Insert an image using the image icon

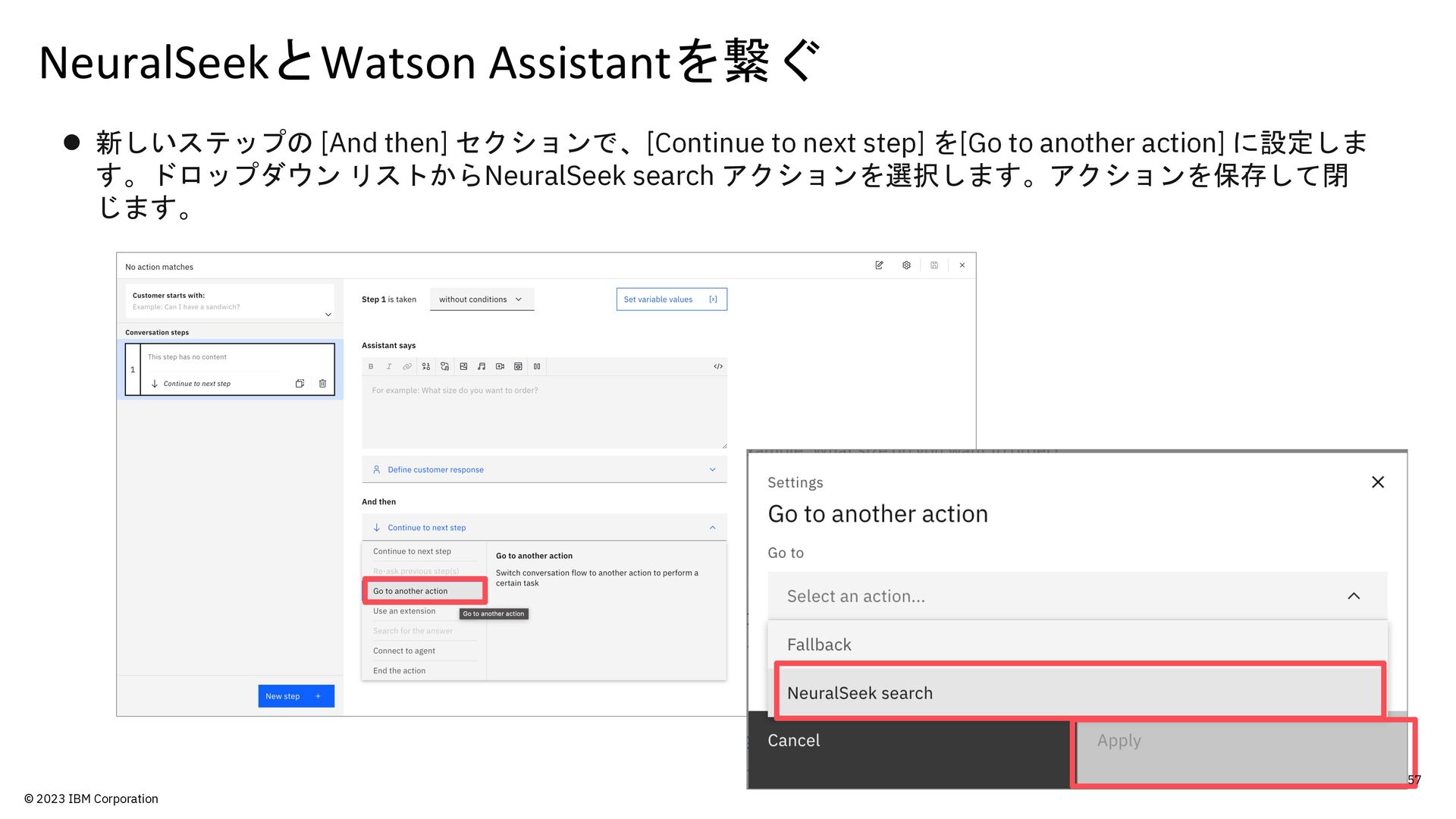[x=463, y=366]
